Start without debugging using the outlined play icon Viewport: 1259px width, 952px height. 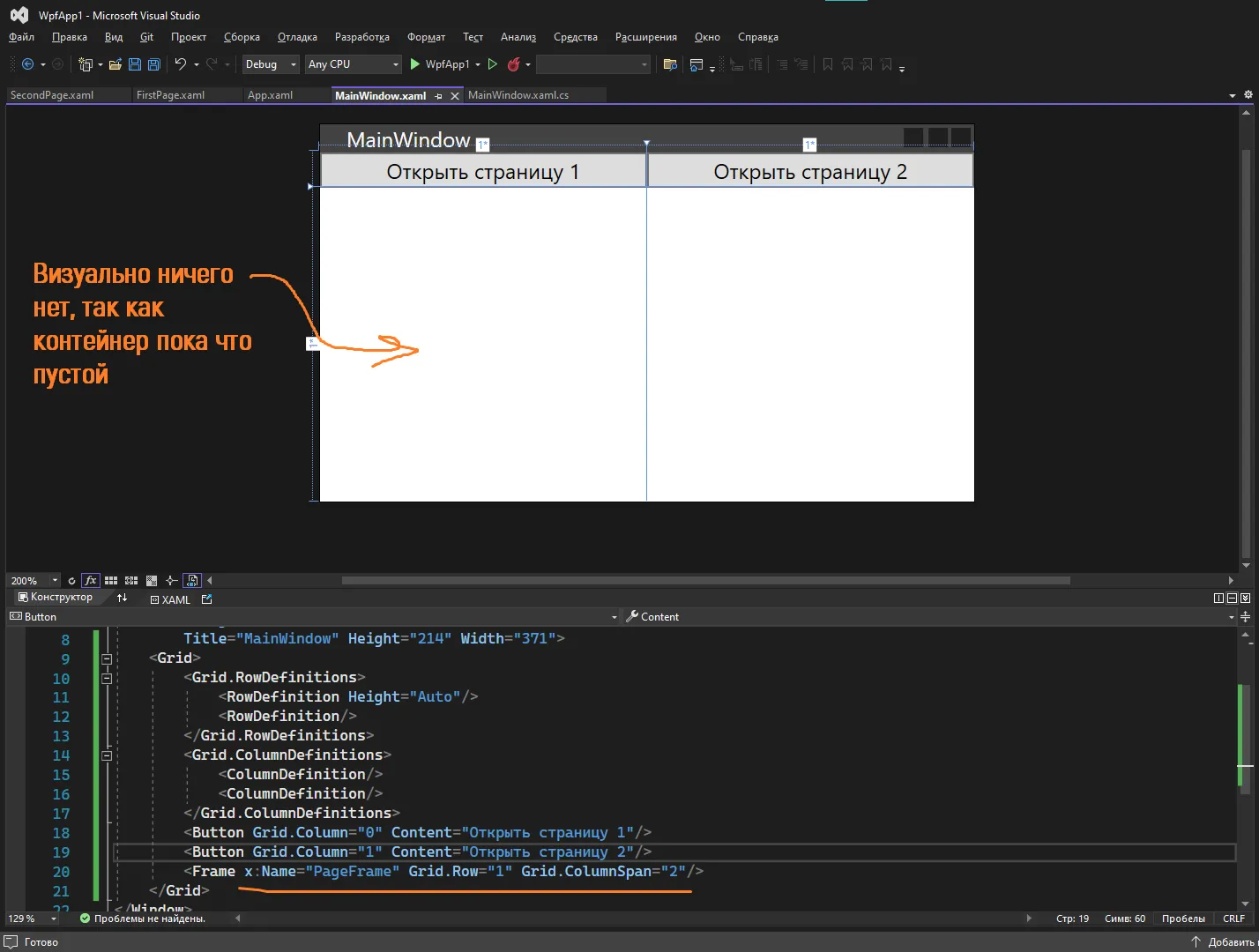click(x=493, y=64)
